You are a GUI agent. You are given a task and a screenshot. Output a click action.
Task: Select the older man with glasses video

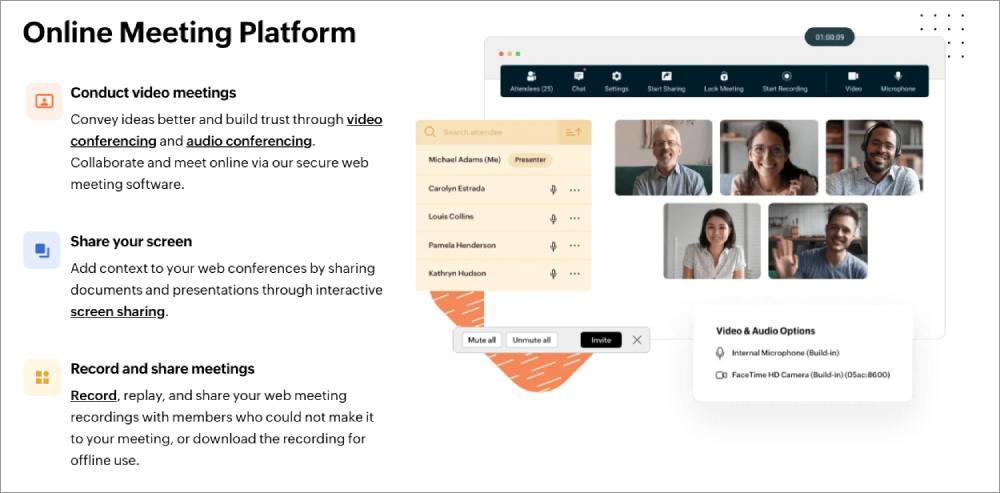(x=663, y=158)
